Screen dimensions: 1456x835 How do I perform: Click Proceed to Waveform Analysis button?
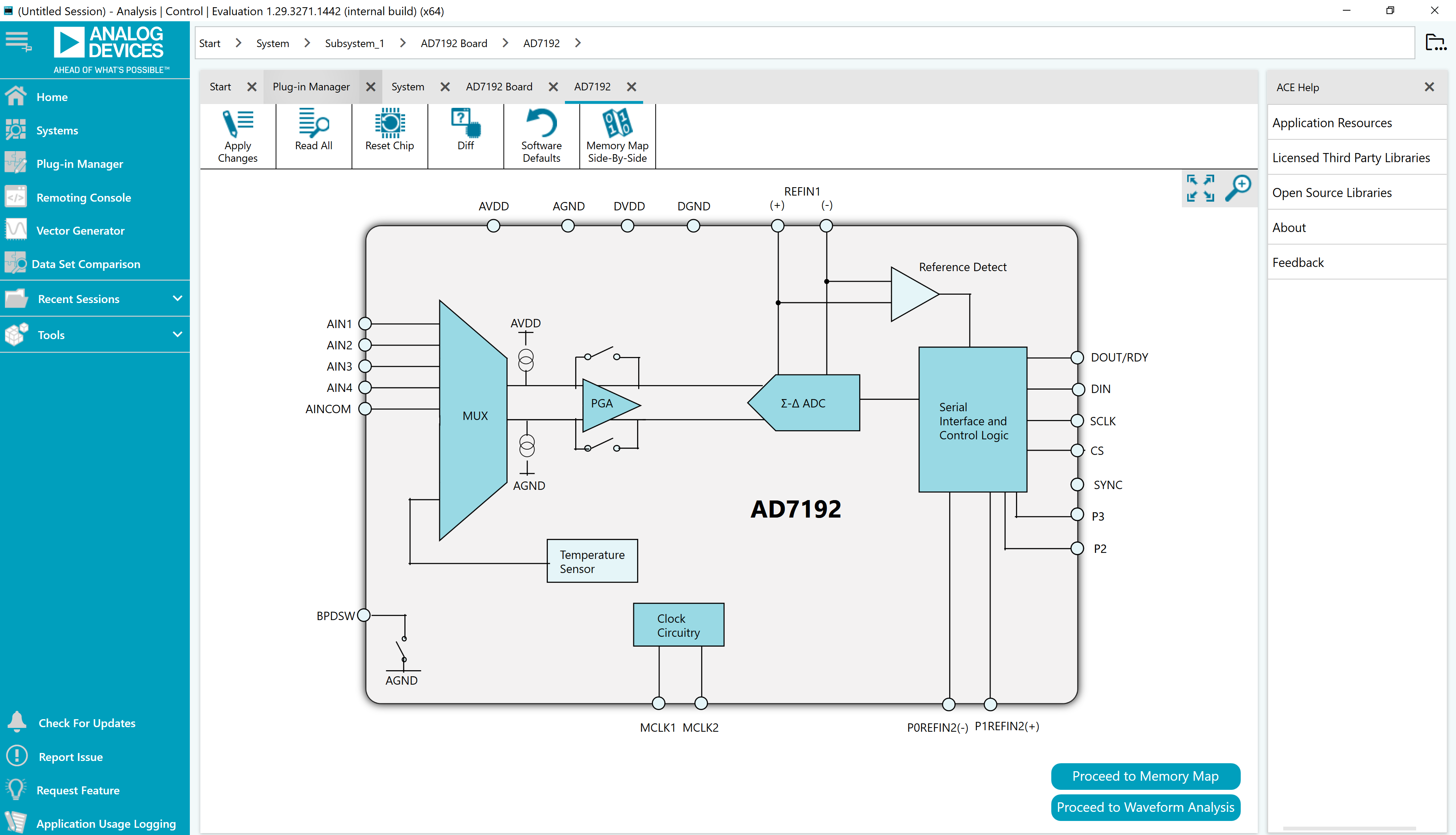(x=1145, y=807)
